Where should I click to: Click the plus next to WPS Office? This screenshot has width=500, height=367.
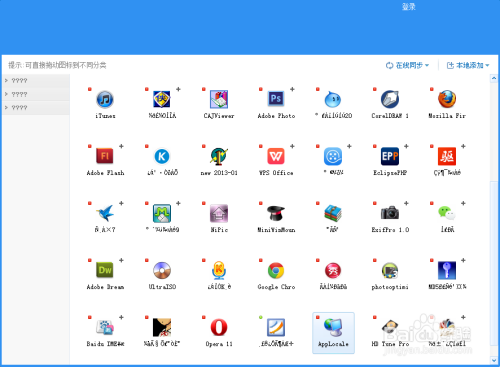pyautogui.click(x=292, y=146)
